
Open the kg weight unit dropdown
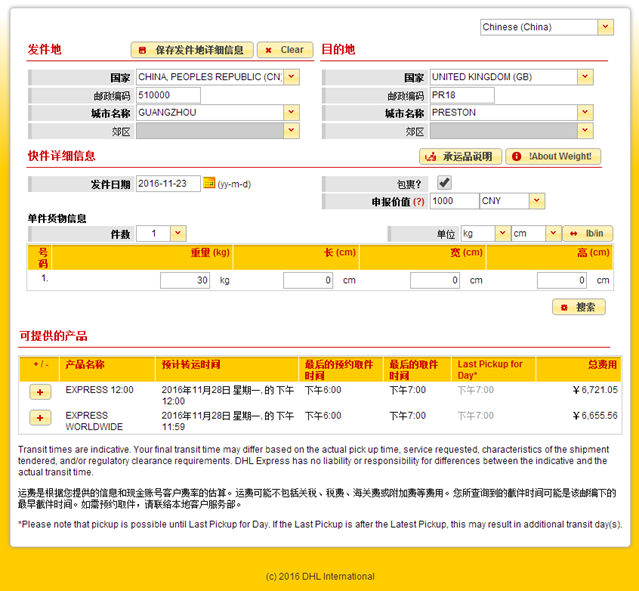(503, 234)
